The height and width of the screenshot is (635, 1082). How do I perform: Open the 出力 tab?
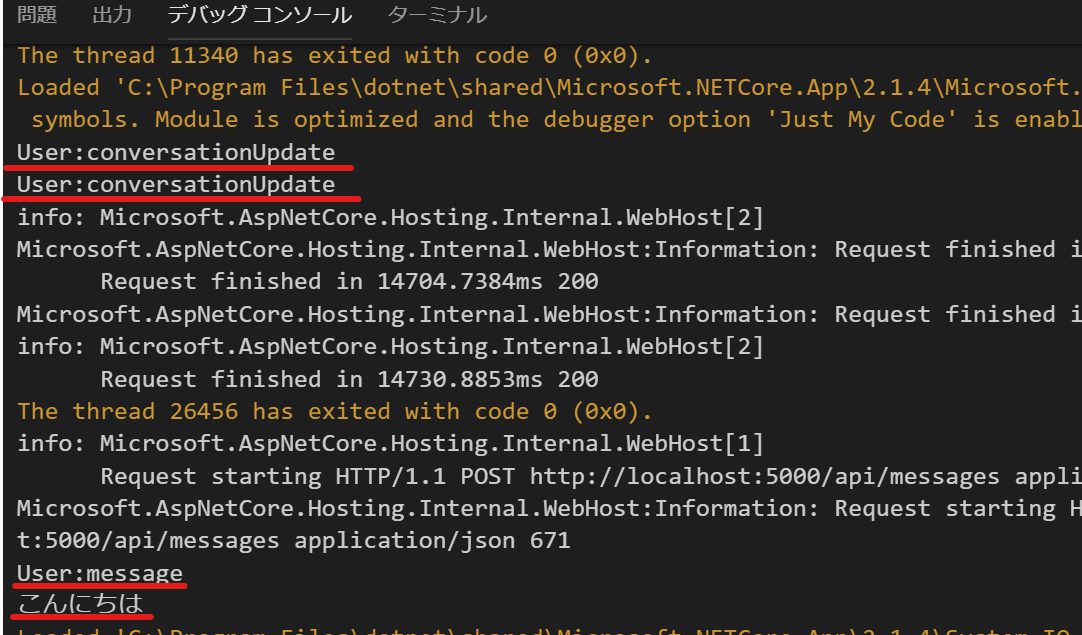pyautogui.click(x=111, y=15)
